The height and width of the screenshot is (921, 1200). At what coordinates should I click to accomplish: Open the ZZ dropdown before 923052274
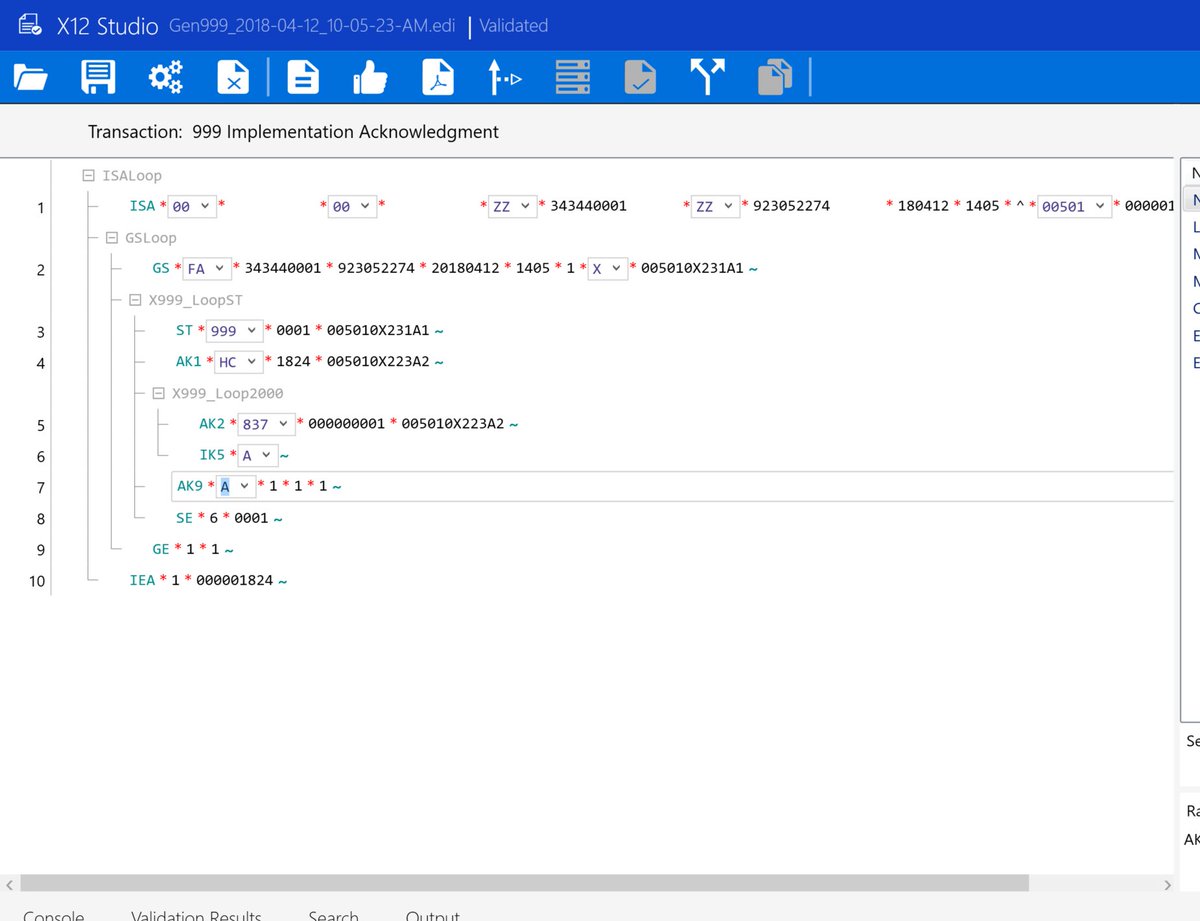716,207
